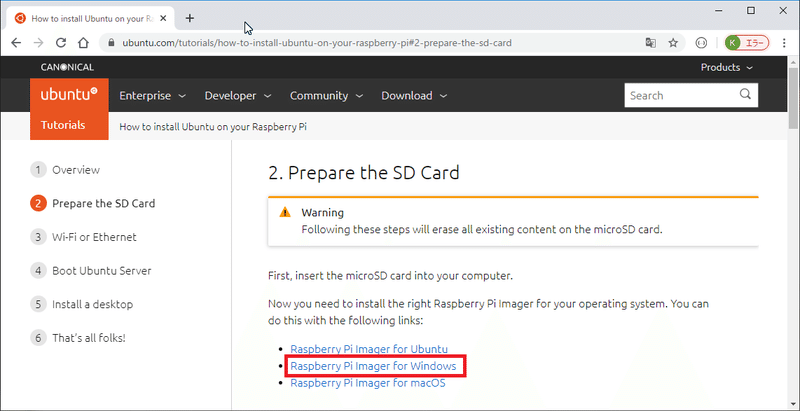Jump to step 4 Boot Ubuntu Server
Viewport: 800px width, 411px height.
101,271
